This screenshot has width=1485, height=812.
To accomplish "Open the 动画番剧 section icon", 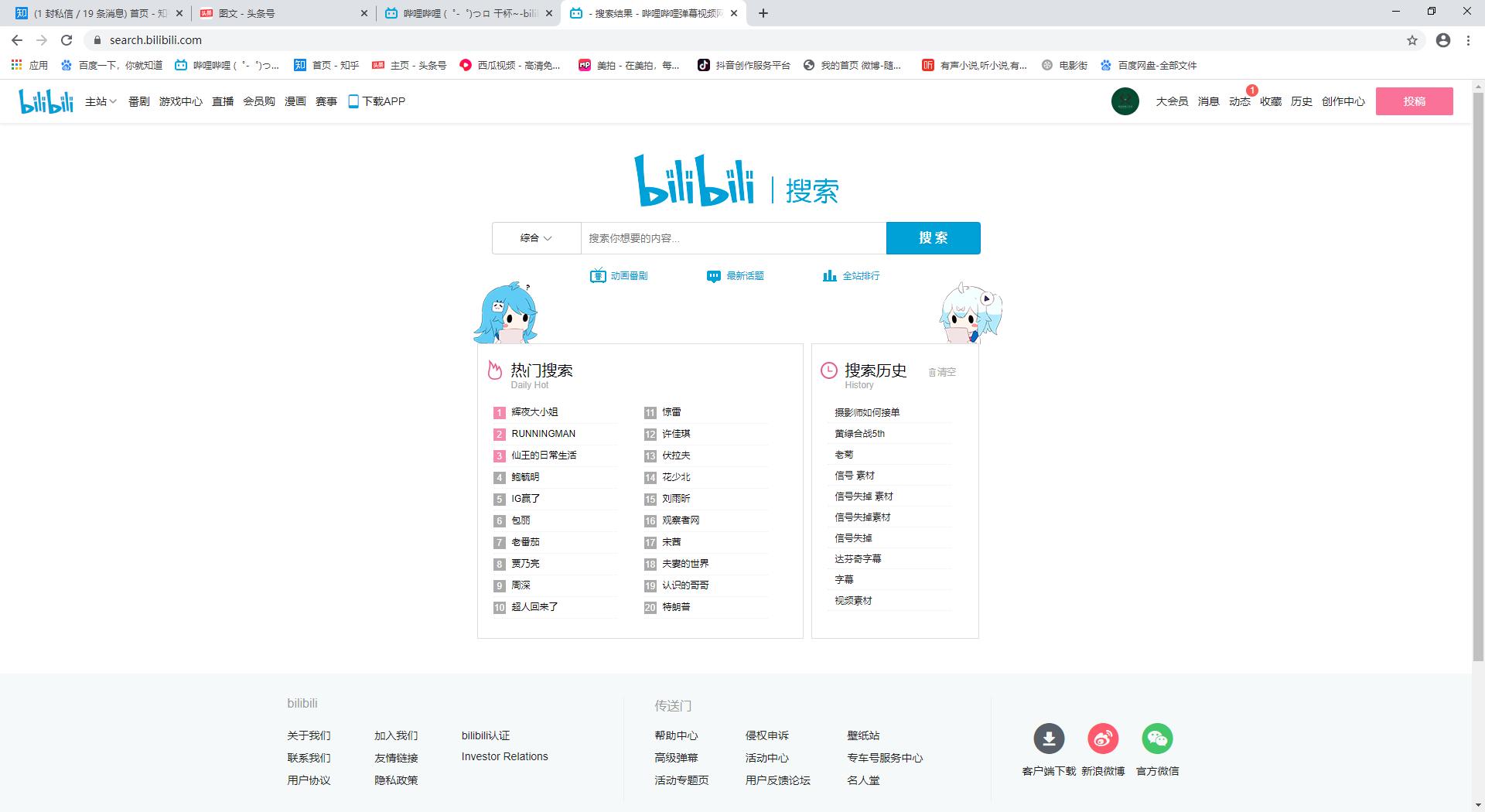I will pyautogui.click(x=597, y=276).
